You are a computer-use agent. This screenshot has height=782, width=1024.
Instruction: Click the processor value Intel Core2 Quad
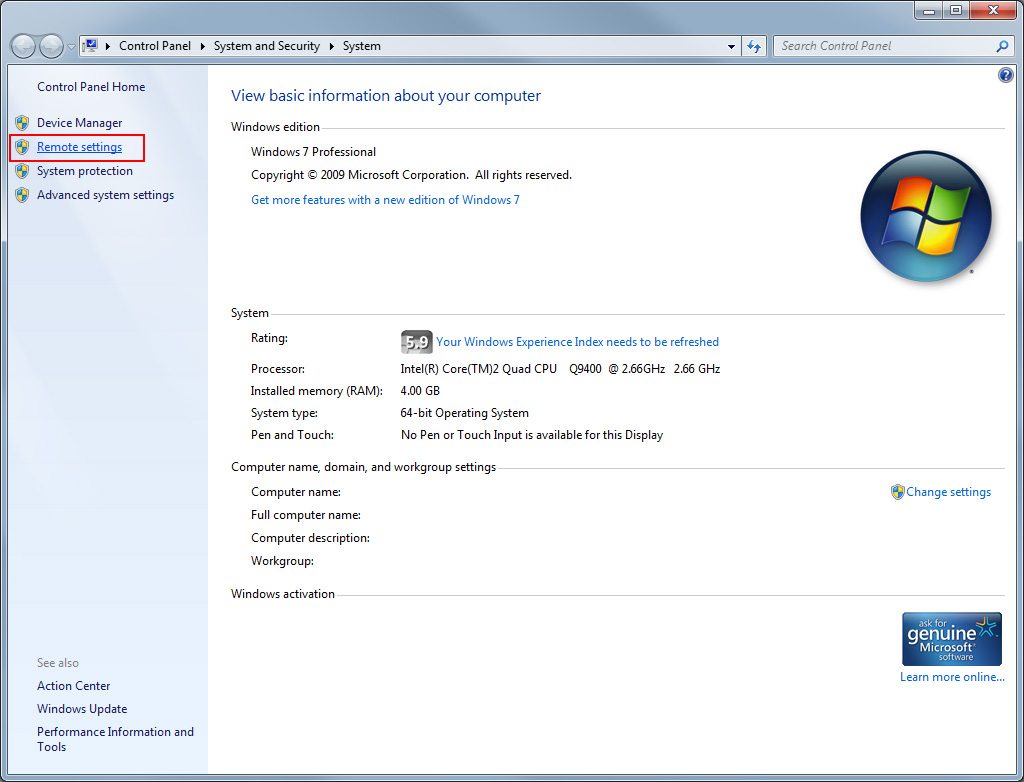click(560, 369)
